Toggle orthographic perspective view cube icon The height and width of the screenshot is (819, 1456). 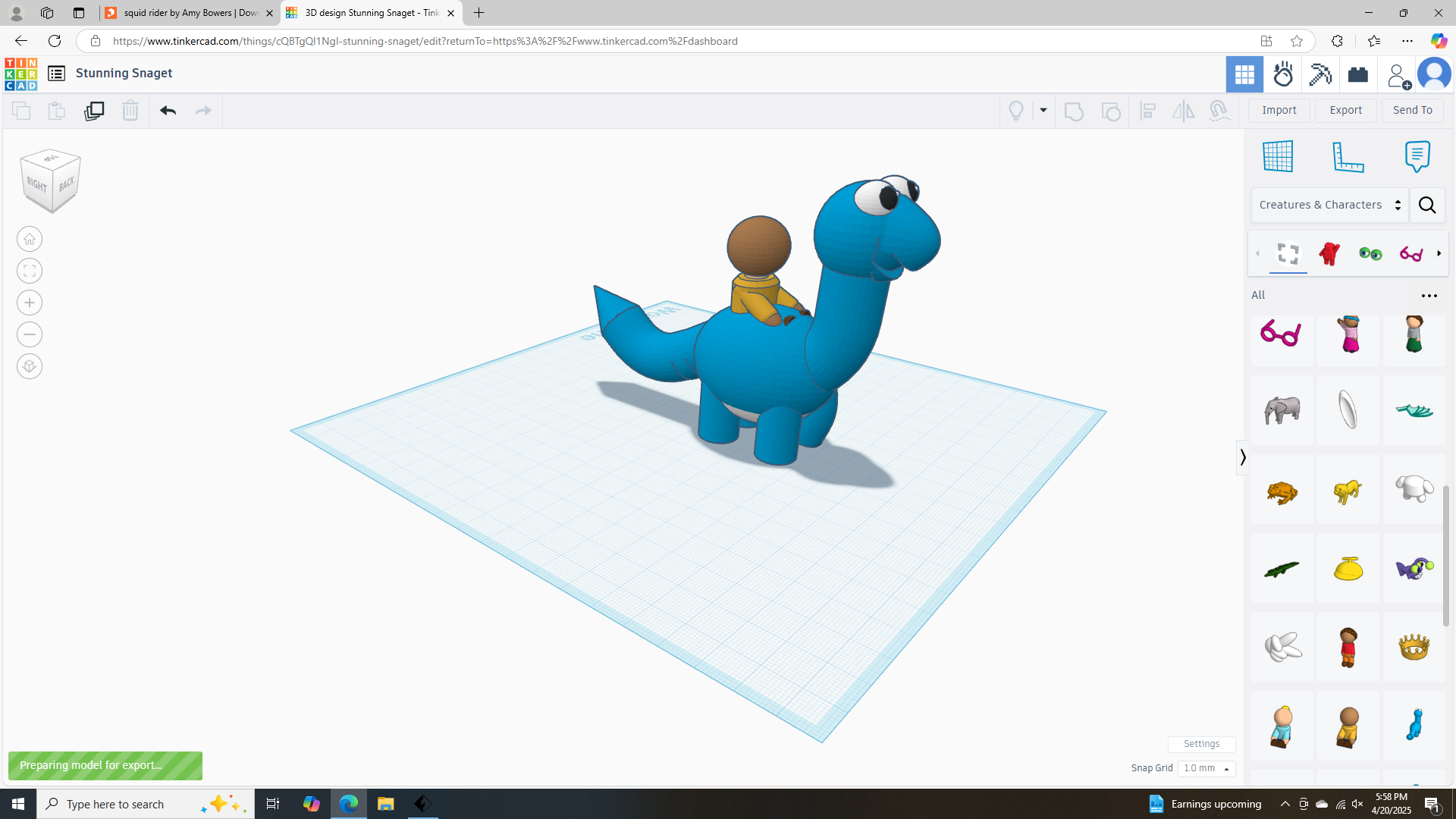[x=30, y=366]
